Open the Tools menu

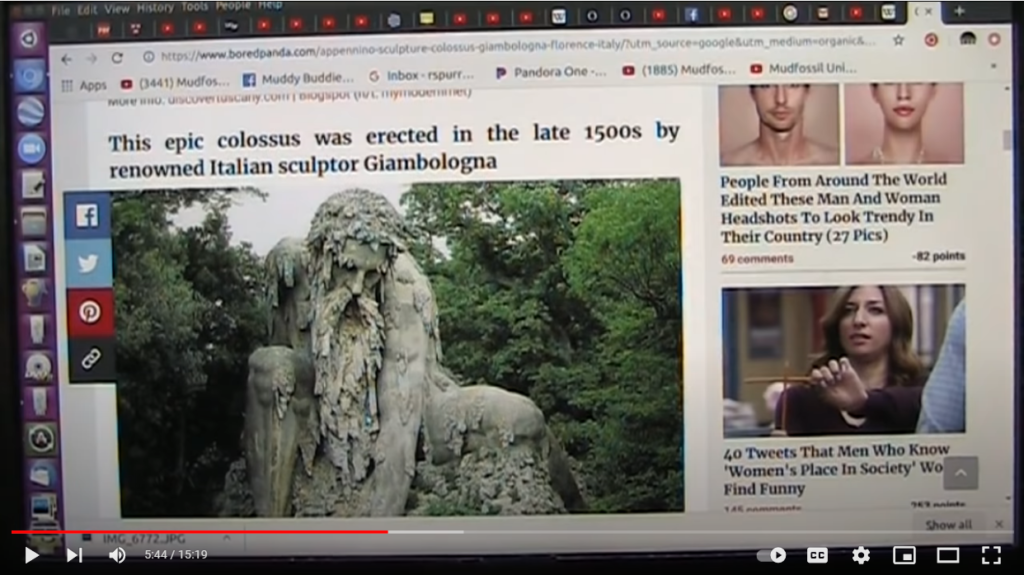(194, 7)
